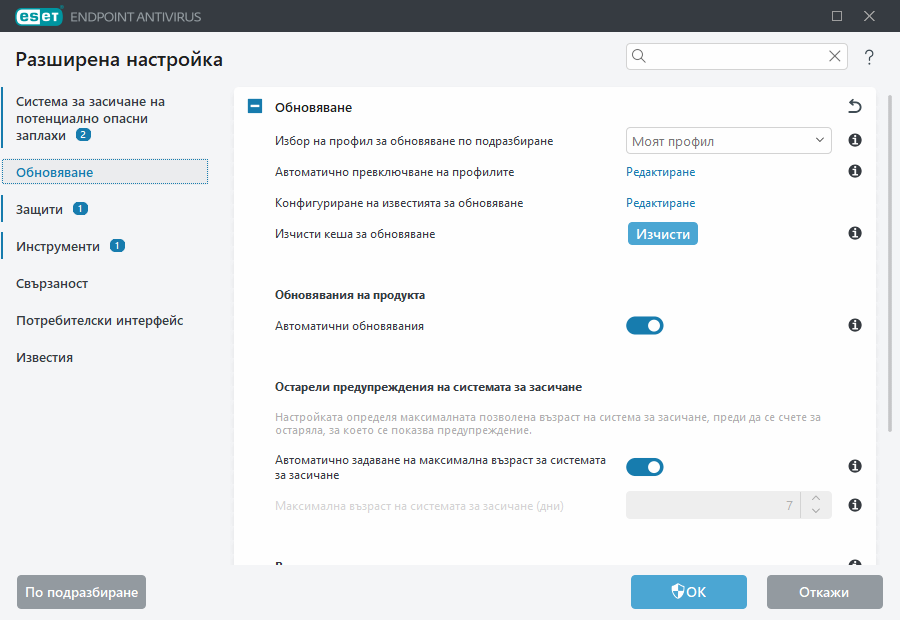900x620 pixels.
Task: Click info icon next to maximum age in days
Action: point(854,505)
